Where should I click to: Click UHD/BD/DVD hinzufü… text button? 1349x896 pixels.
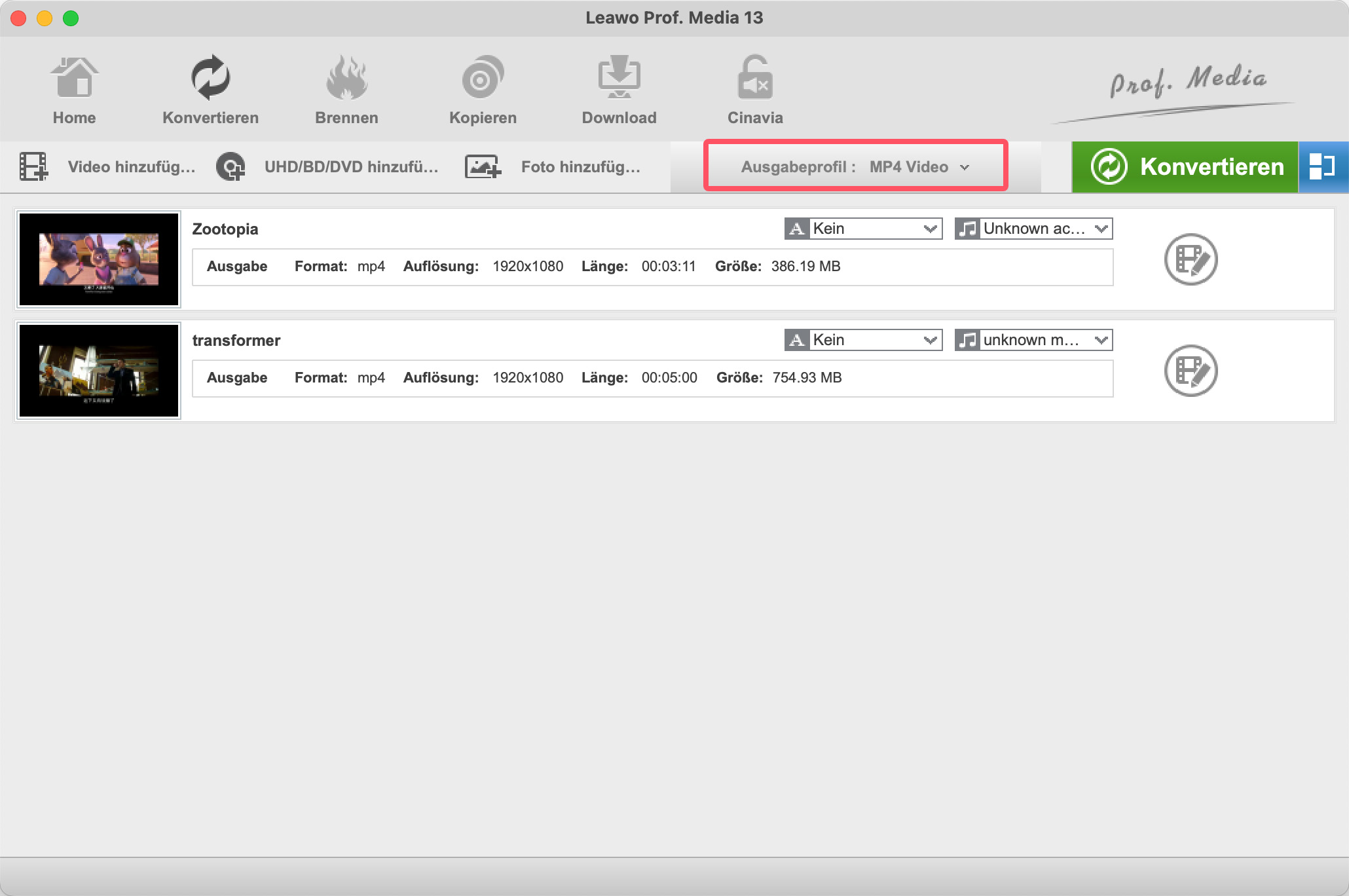(352, 167)
